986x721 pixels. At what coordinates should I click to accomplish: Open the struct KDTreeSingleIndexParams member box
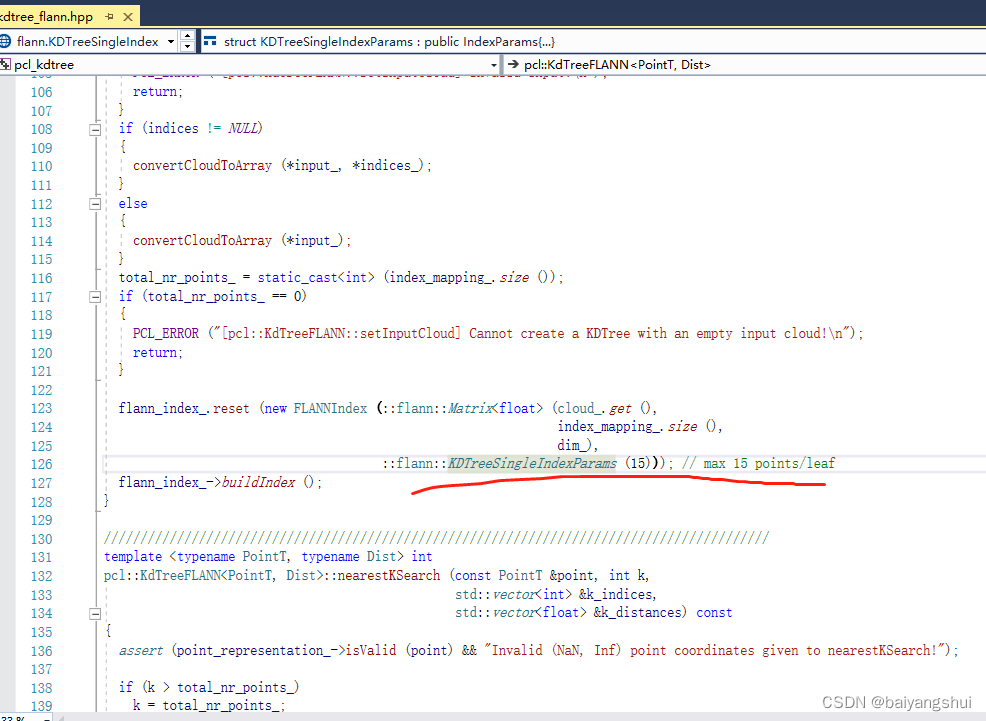click(x=592, y=41)
